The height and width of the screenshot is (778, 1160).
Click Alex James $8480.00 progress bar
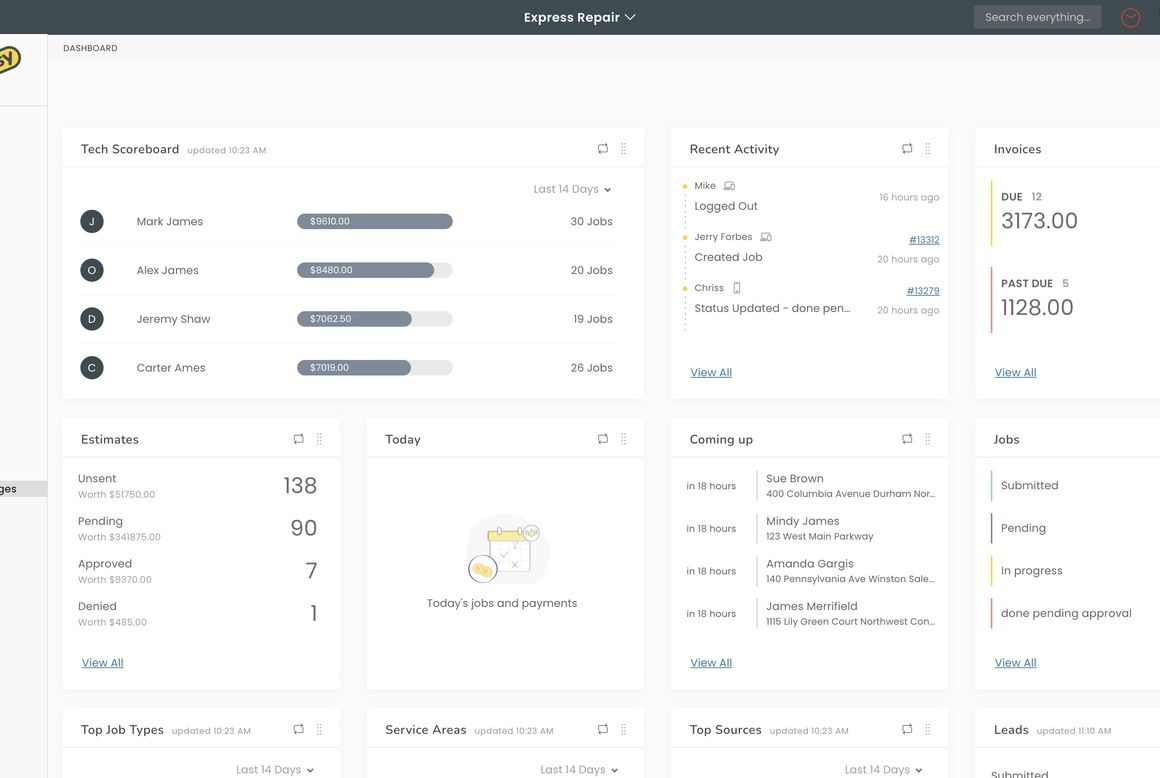pyautogui.click(x=374, y=270)
